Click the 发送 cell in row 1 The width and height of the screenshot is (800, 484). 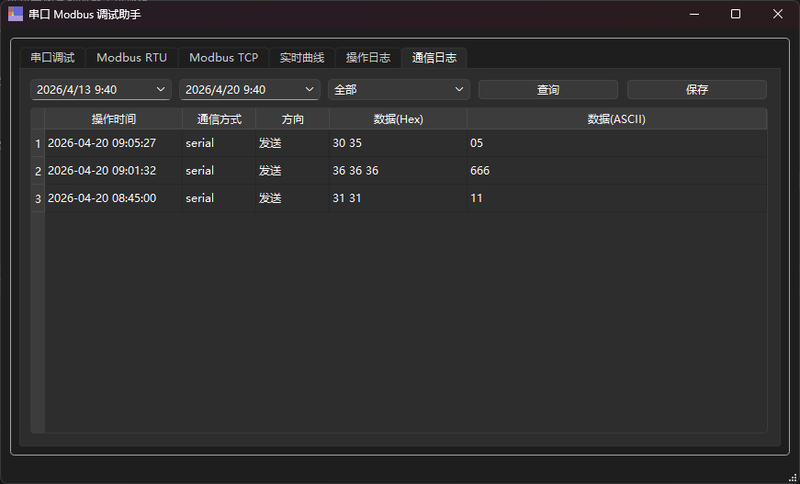click(292, 143)
